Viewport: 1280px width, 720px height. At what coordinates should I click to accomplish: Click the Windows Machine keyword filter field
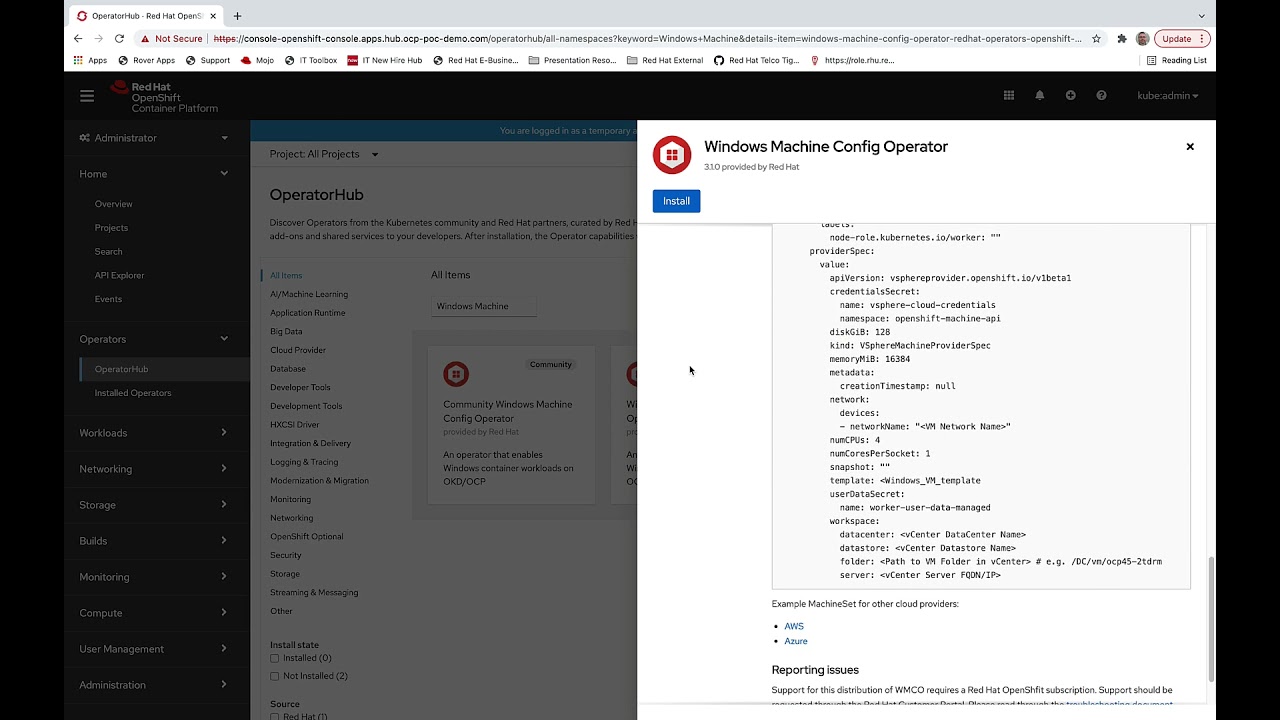484,306
